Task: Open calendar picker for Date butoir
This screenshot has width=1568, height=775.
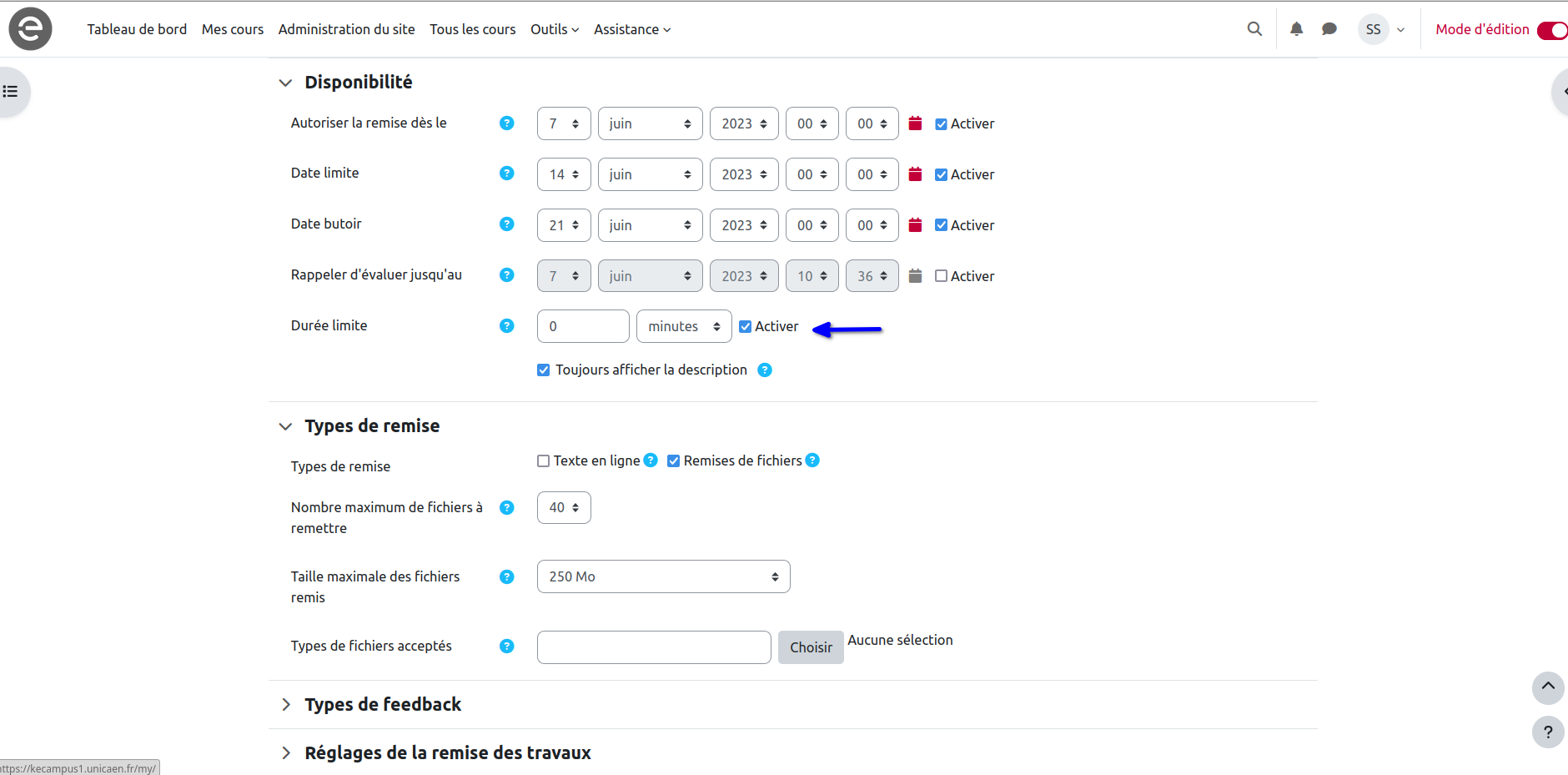Action: pyautogui.click(x=915, y=225)
